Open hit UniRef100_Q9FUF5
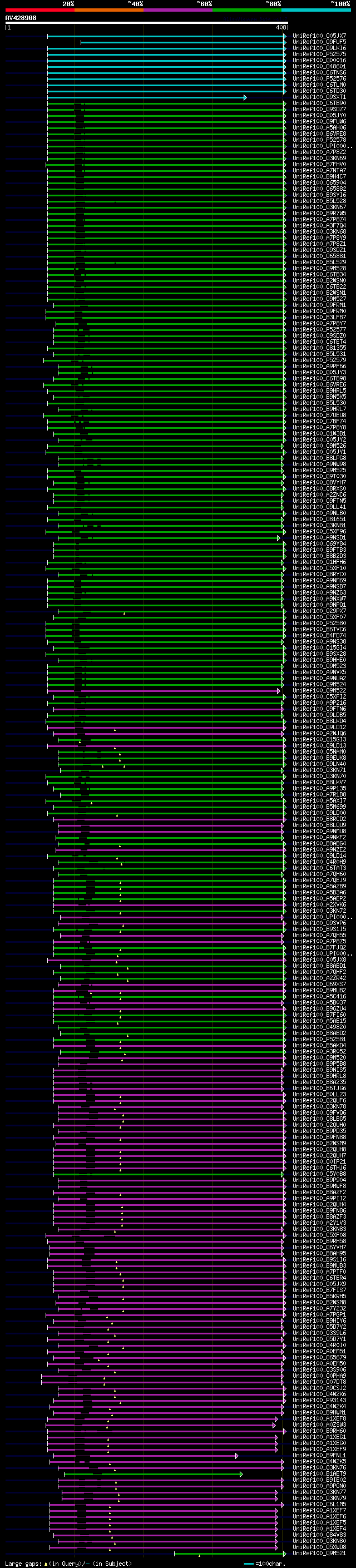The width and height of the screenshot is (356, 1568). pyautogui.click(x=319, y=42)
